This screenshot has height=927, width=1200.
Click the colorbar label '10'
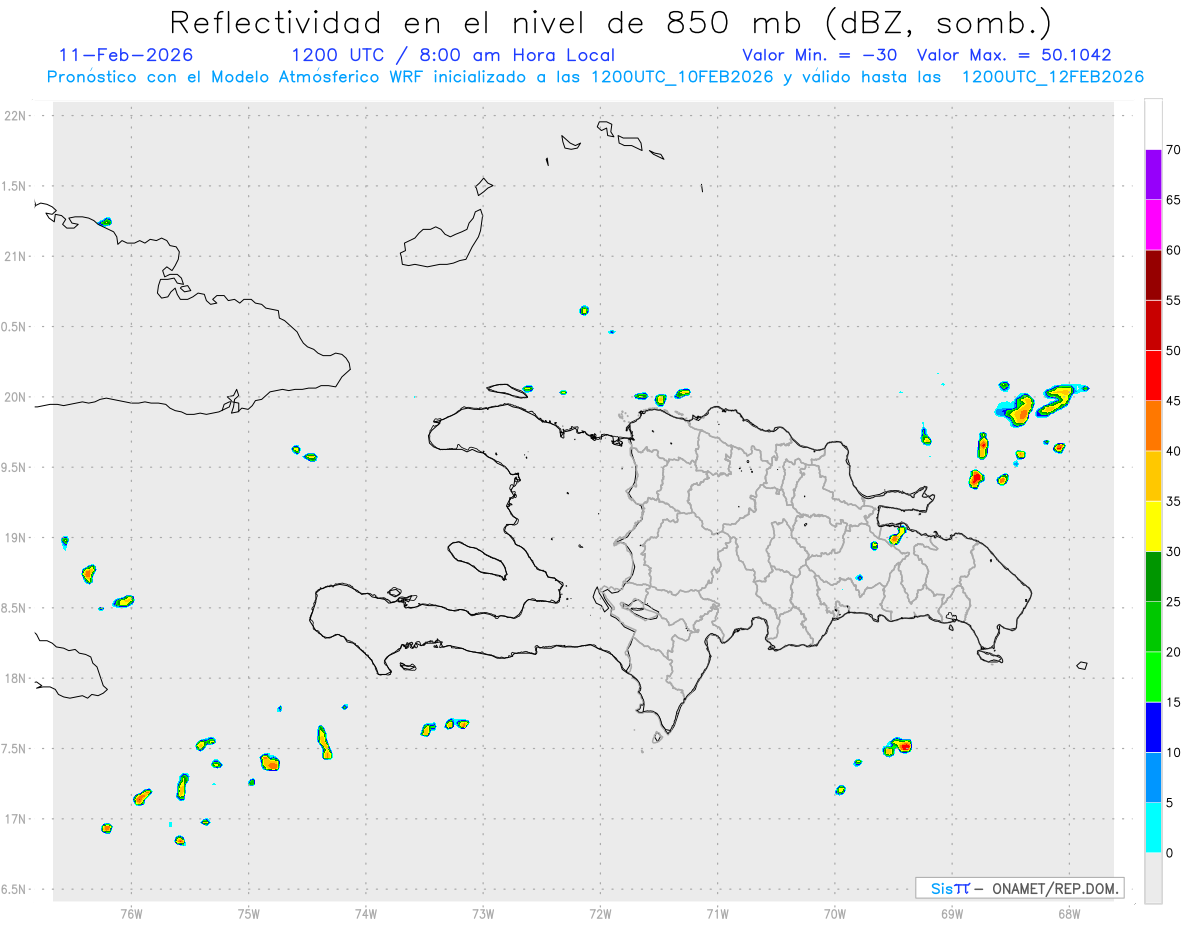pyautogui.click(x=1173, y=752)
